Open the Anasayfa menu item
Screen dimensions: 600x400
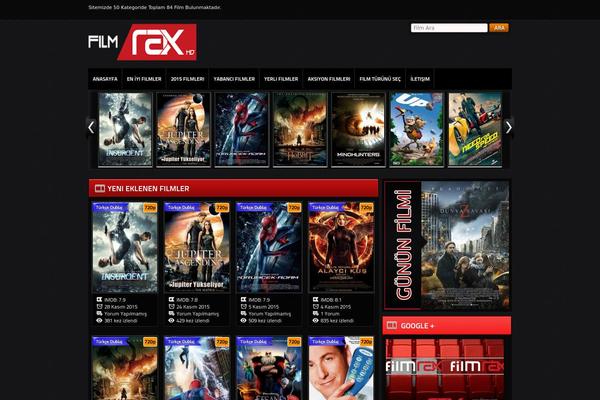[x=105, y=79]
